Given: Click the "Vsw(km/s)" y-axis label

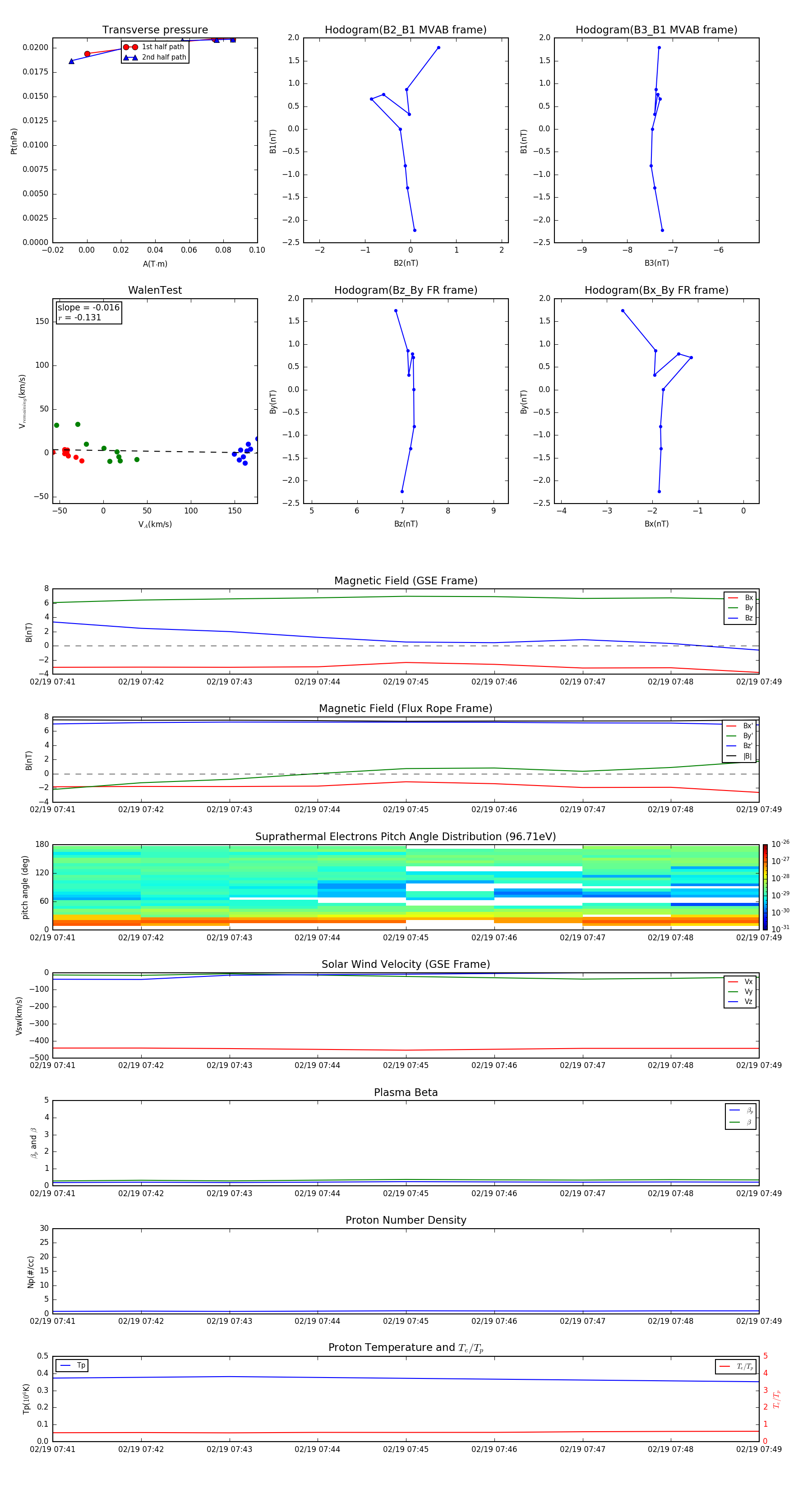Looking at the screenshot, I should coord(19,1015).
